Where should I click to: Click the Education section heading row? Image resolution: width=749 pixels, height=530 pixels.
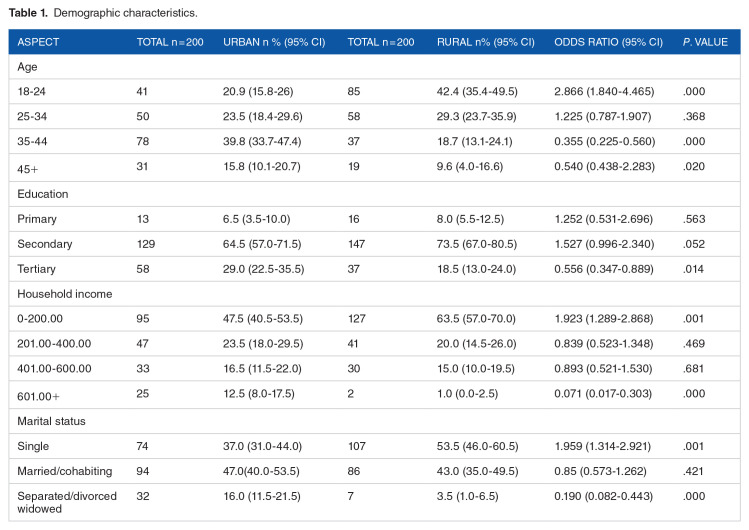[41, 192]
